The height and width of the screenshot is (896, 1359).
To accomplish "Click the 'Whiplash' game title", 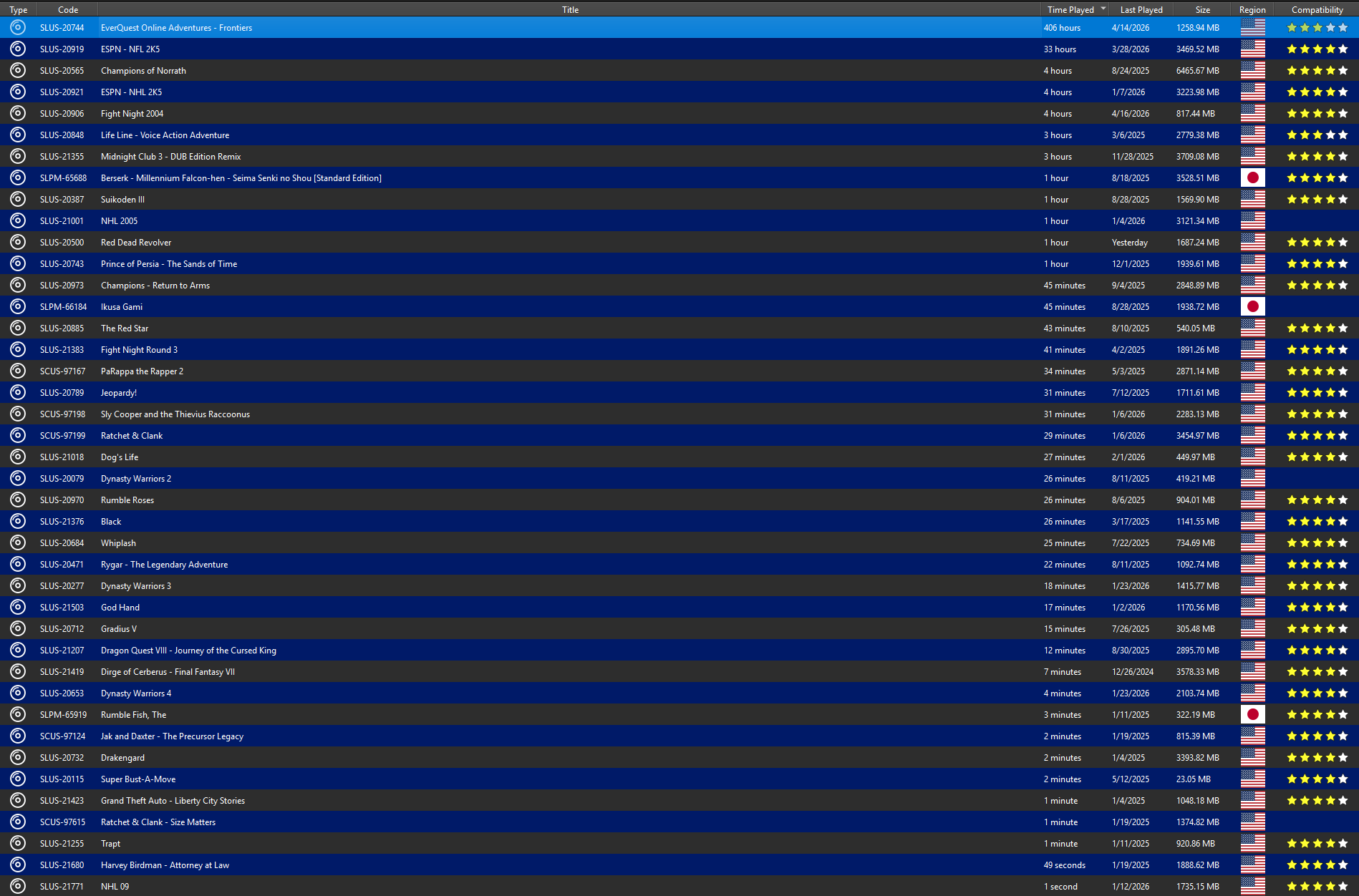I will (118, 542).
